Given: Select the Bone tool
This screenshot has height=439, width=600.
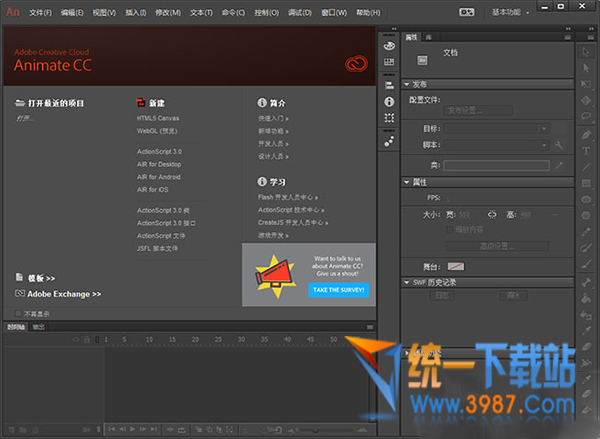Looking at the screenshot, I should point(586,282).
